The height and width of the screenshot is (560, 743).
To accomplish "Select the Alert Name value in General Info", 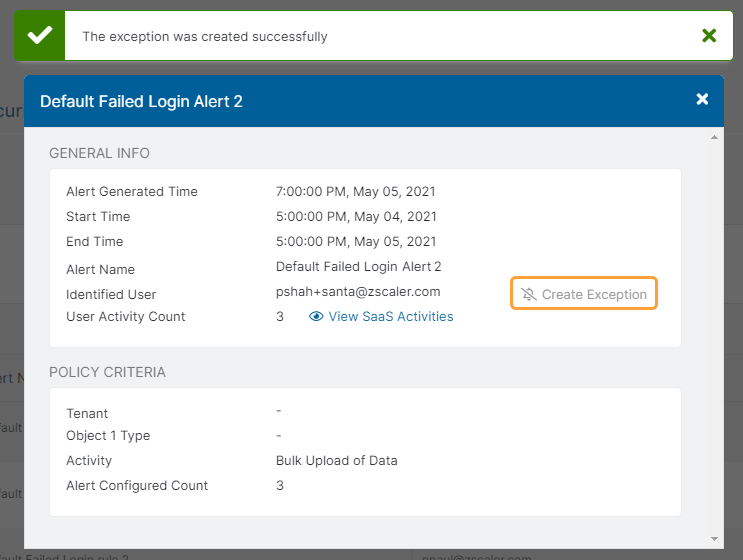I will point(359,267).
